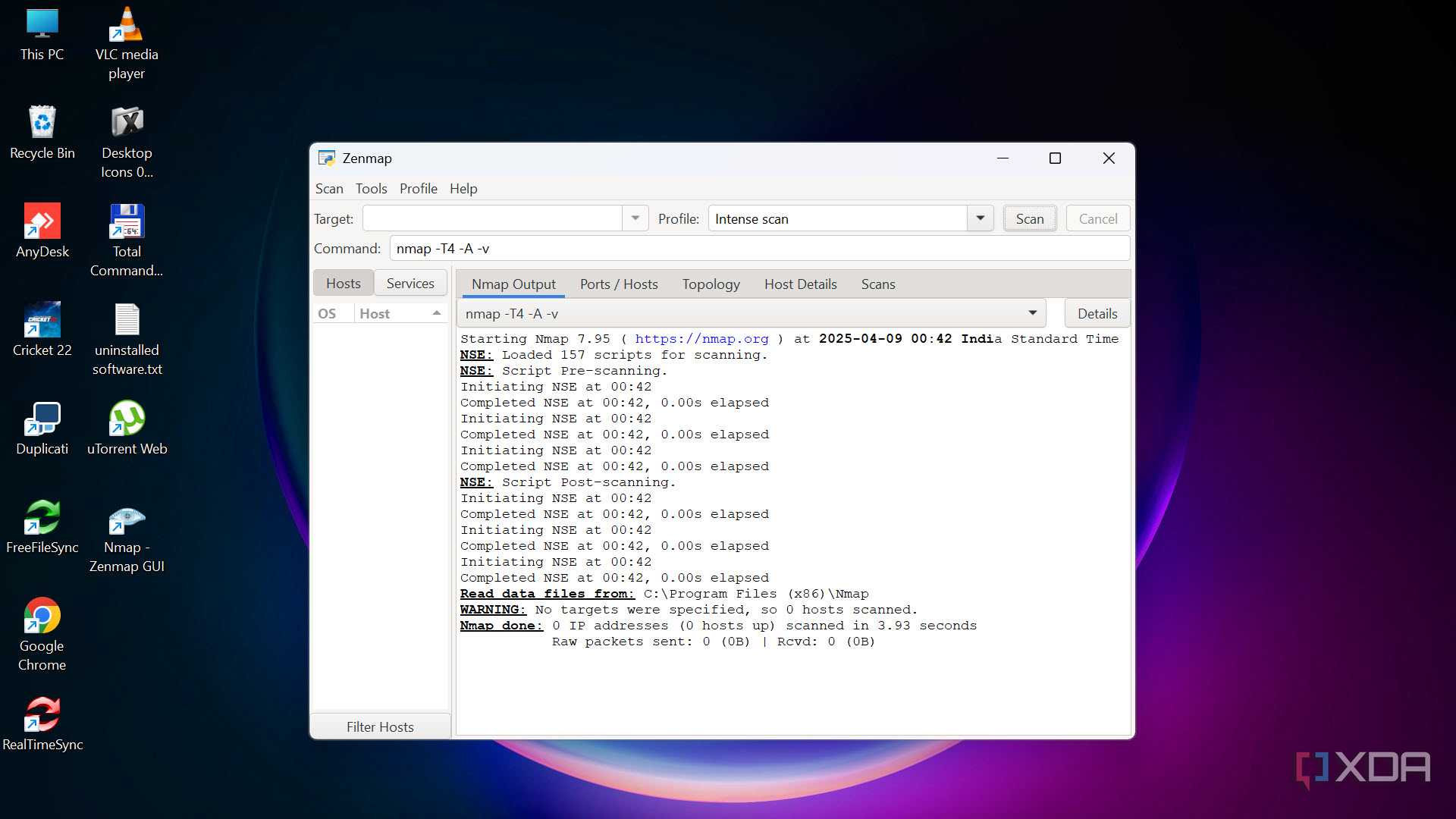Viewport: 1456px width, 819px height.
Task: Open uninstalled software.txt file
Action: click(127, 340)
